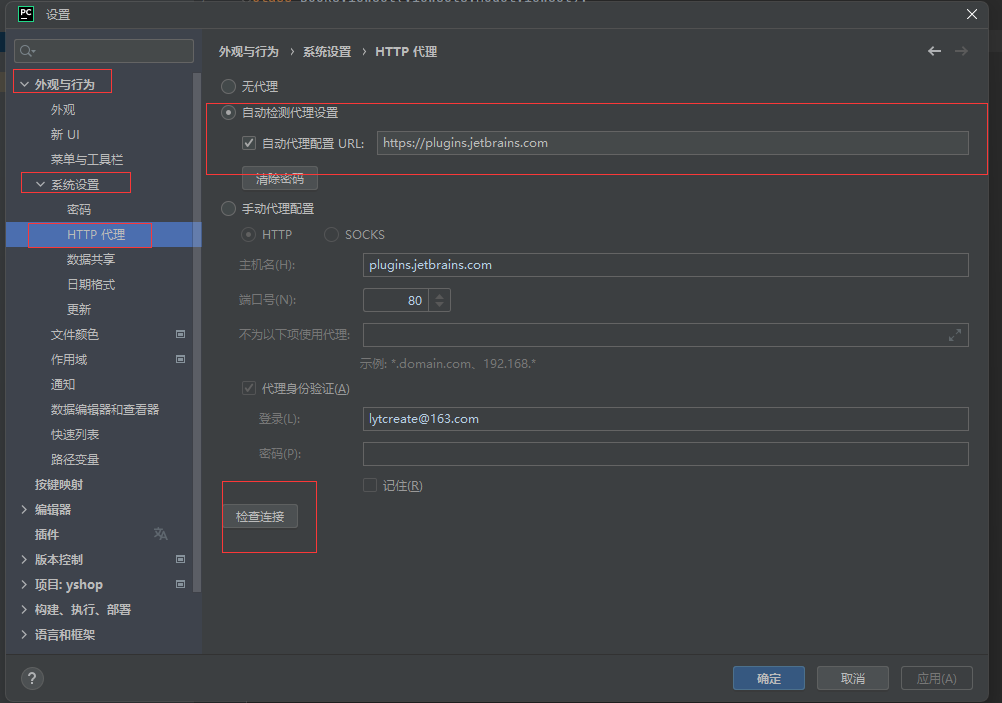
Task: Click the settings tree vertical scrollbar
Action: (x=197, y=332)
